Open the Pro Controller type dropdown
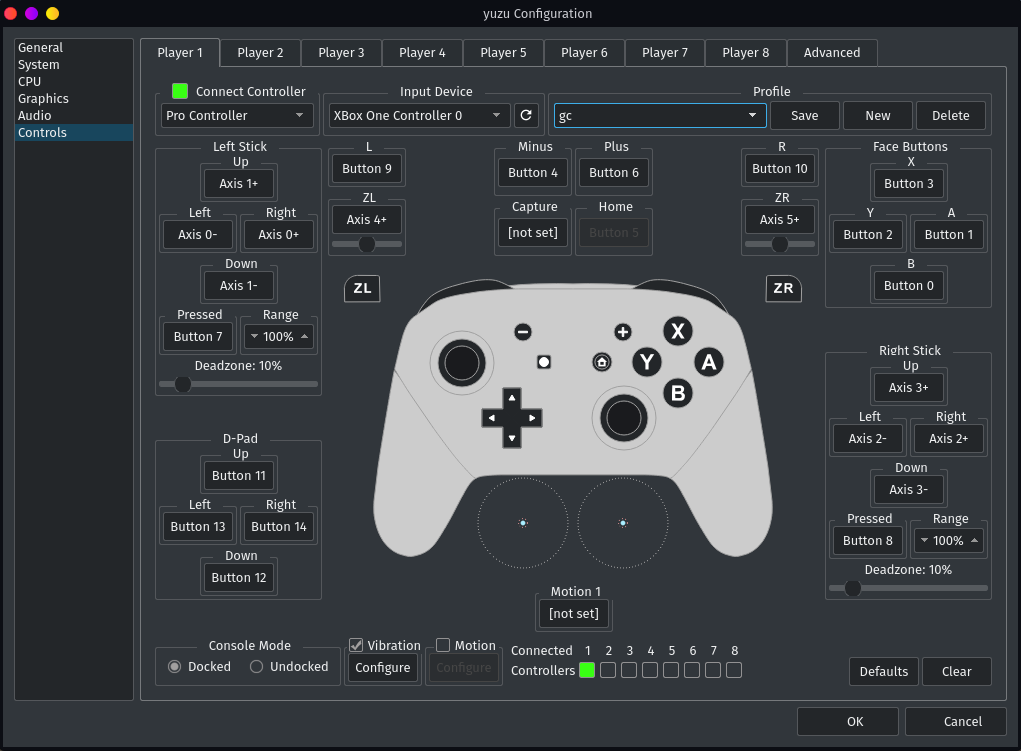The image size is (1021, 751). tap(236, 115)
